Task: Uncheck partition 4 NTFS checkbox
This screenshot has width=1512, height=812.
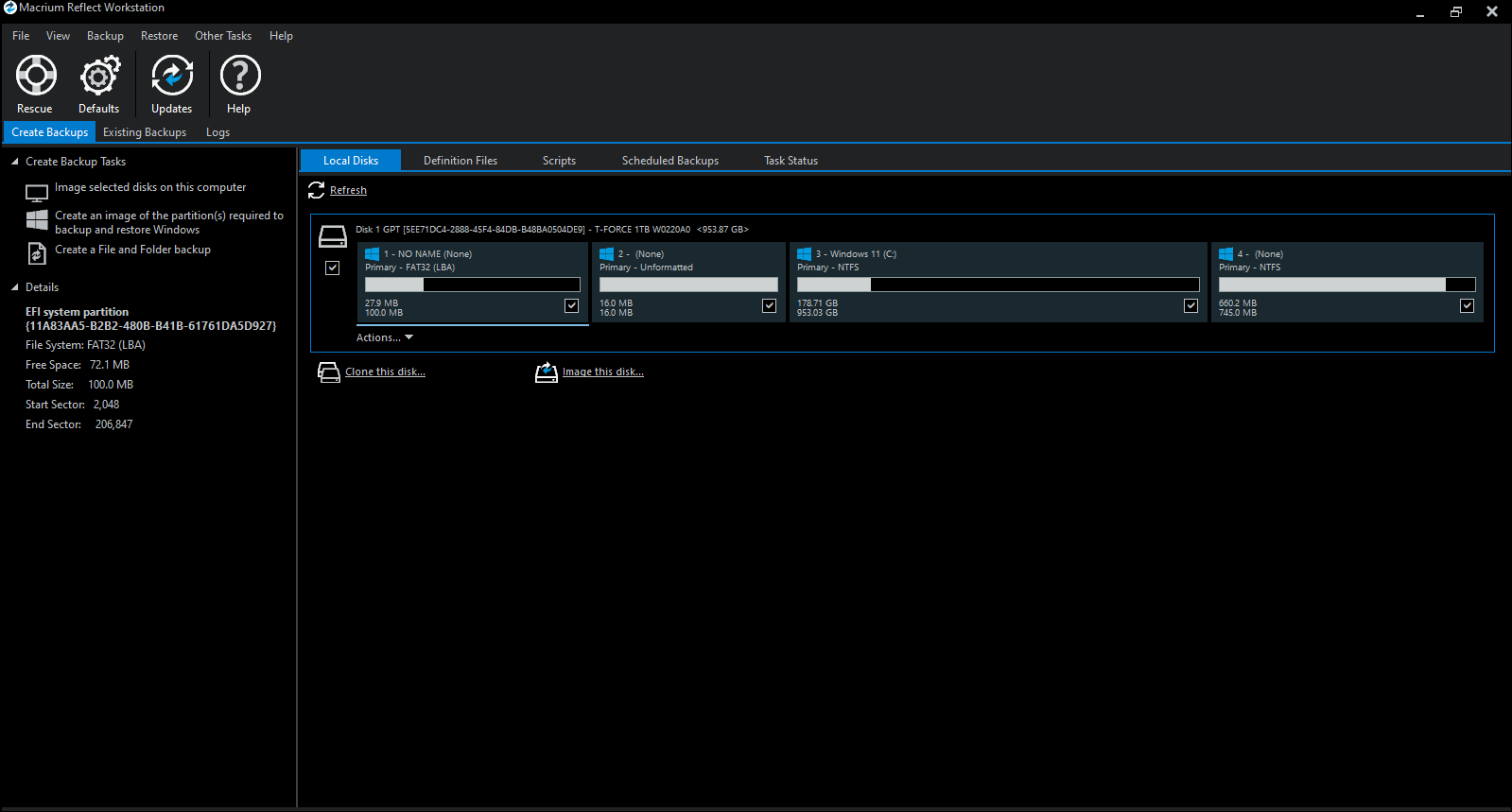Action: (x=1468, y=305)
